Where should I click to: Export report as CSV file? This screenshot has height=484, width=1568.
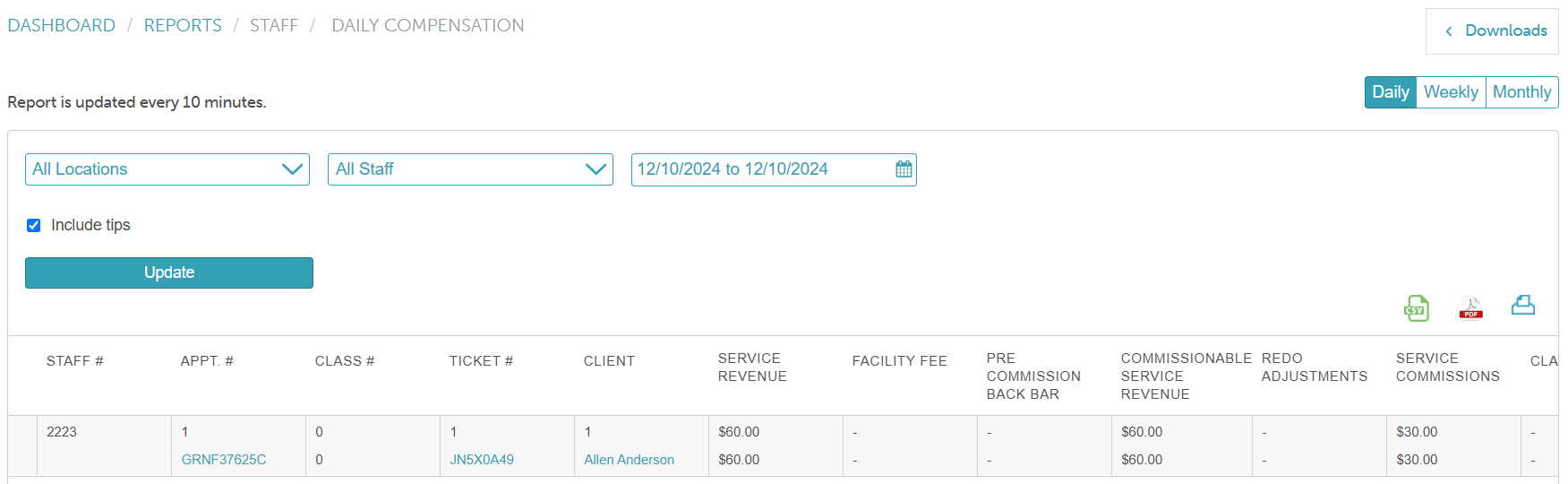pyautogui.click(x=1416, y=308)
